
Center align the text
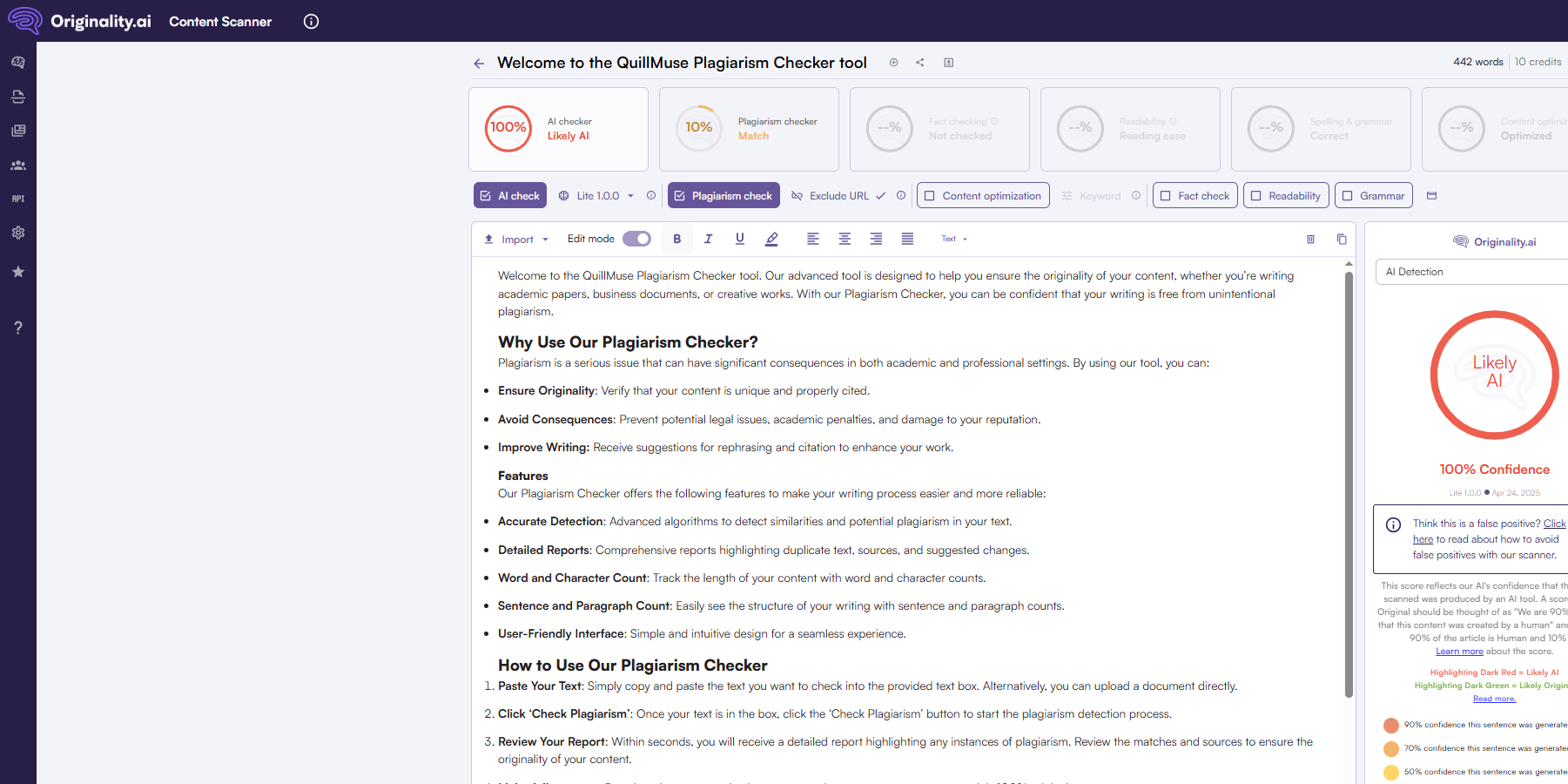pos(845,239)
